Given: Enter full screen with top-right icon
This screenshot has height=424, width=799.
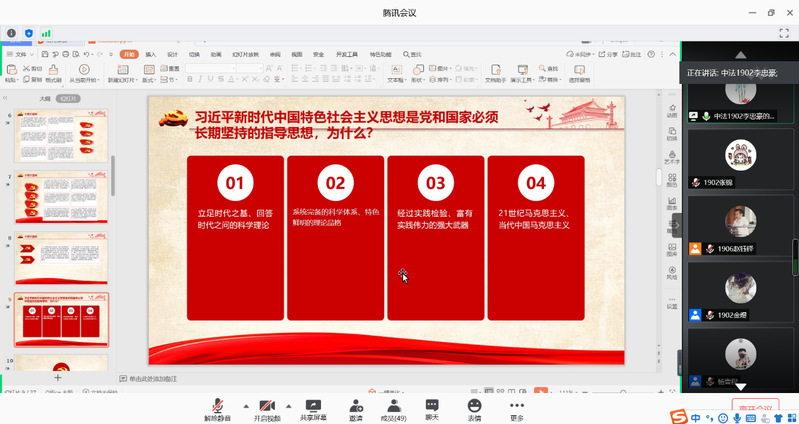Looking at the screenshot, I should (784, 33).
